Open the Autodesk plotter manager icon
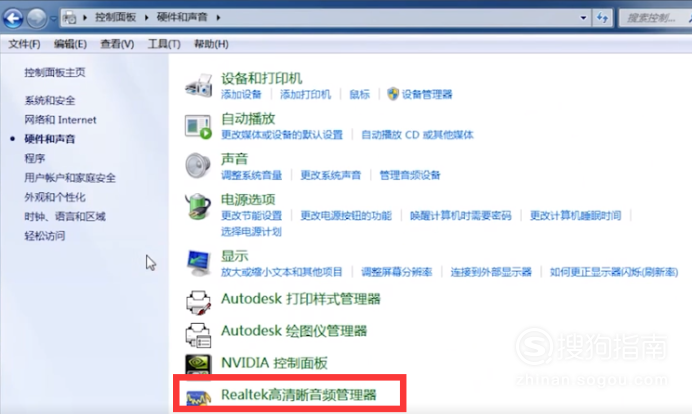This screenshot has height=414, width=692. click(198, 335)
